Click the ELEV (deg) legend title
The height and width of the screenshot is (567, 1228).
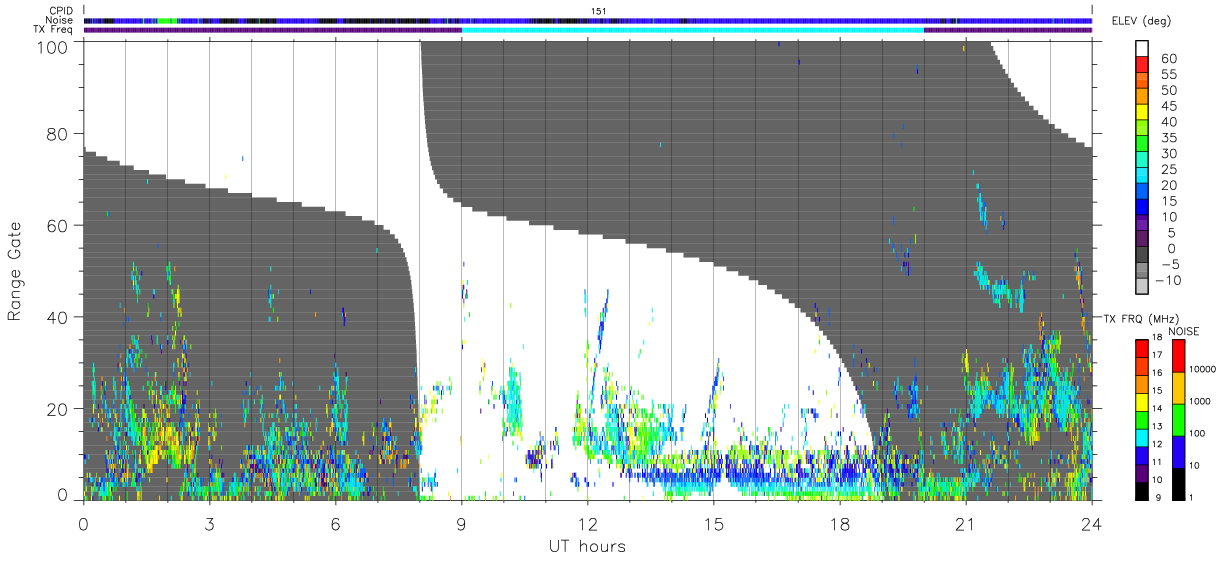1143,20
